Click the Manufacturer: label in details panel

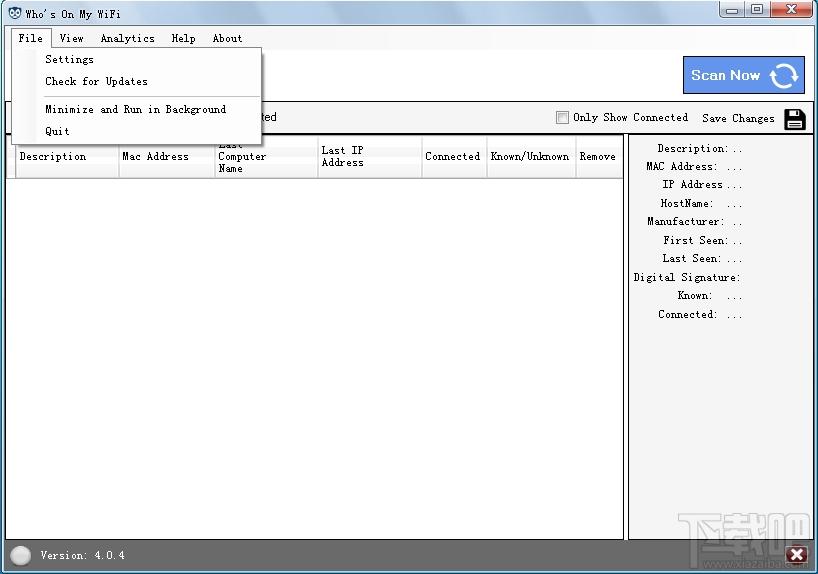685,222
